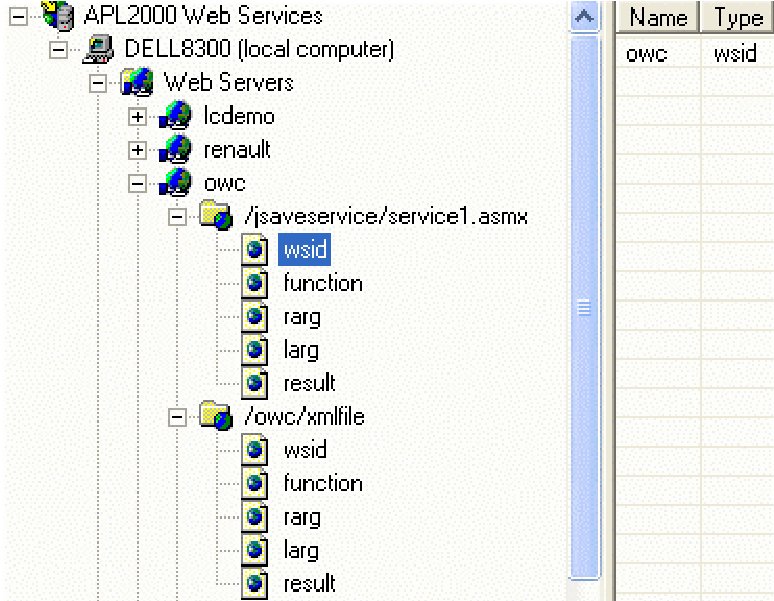Click the Web Servers node icon

[137, 82]
